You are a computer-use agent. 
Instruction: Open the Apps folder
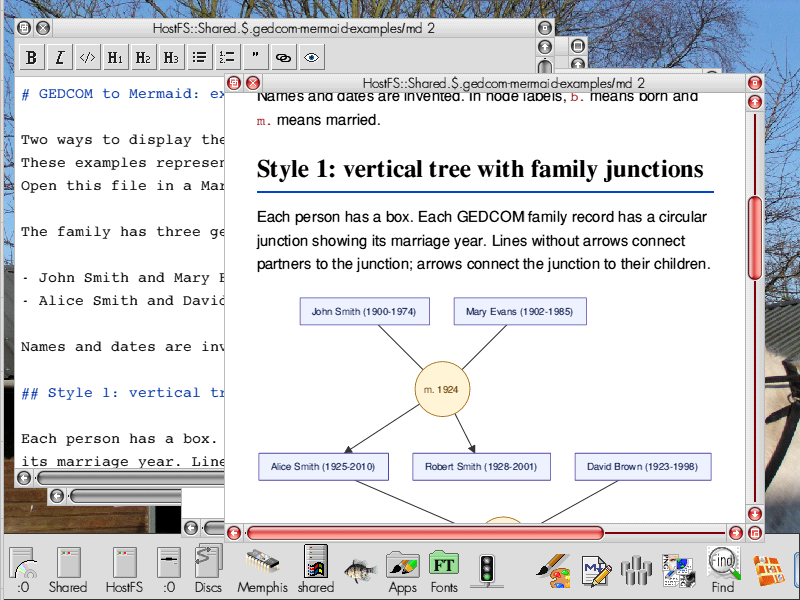click(x=403, y=571)
